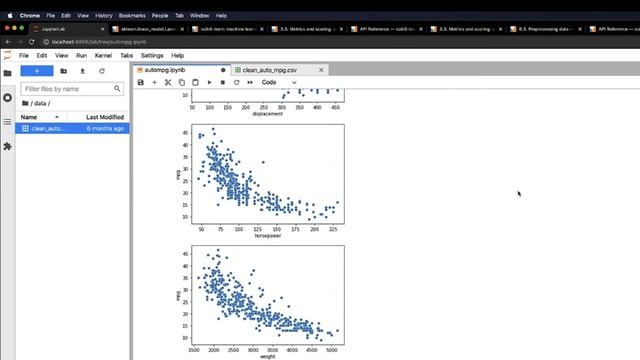Click the localhost address bar
Image resolution: width=640 pixels, height=360 pixels.
(x=99, y=42)
